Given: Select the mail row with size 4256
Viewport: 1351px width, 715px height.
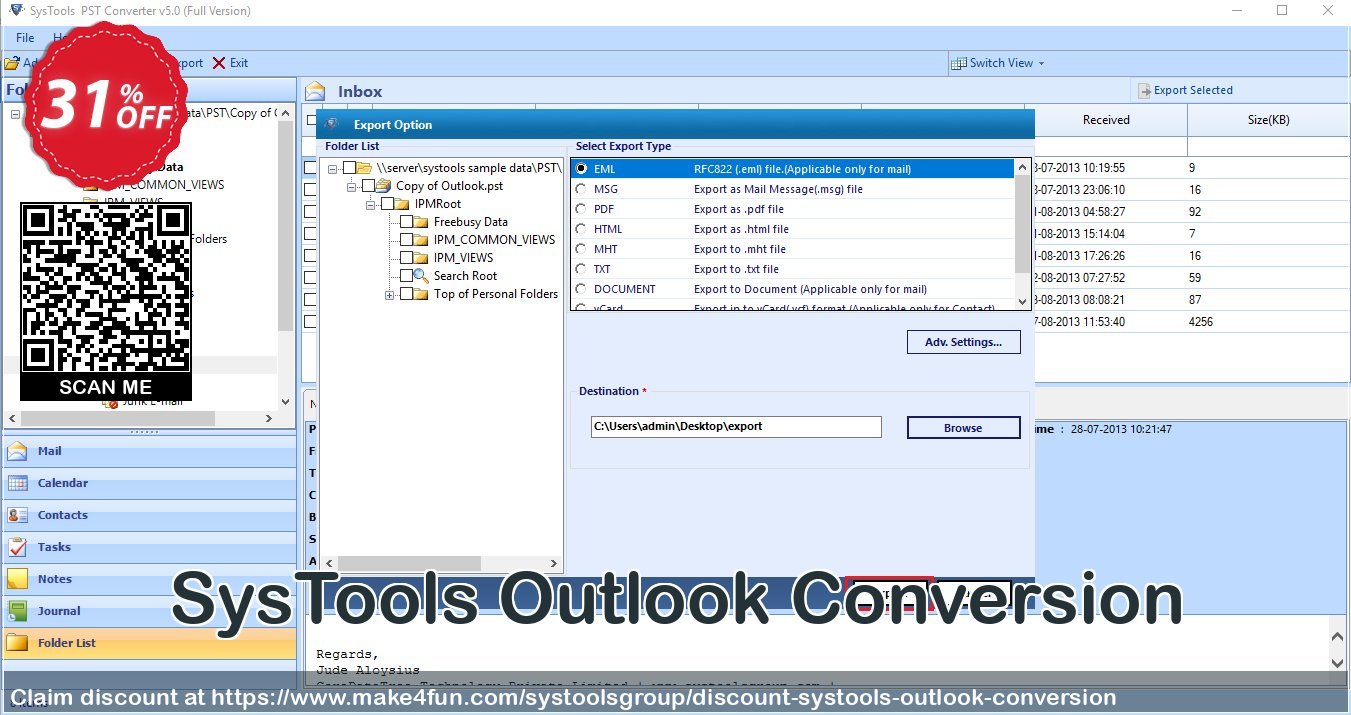Looking at the screenshot, I should pos(1190,322).
